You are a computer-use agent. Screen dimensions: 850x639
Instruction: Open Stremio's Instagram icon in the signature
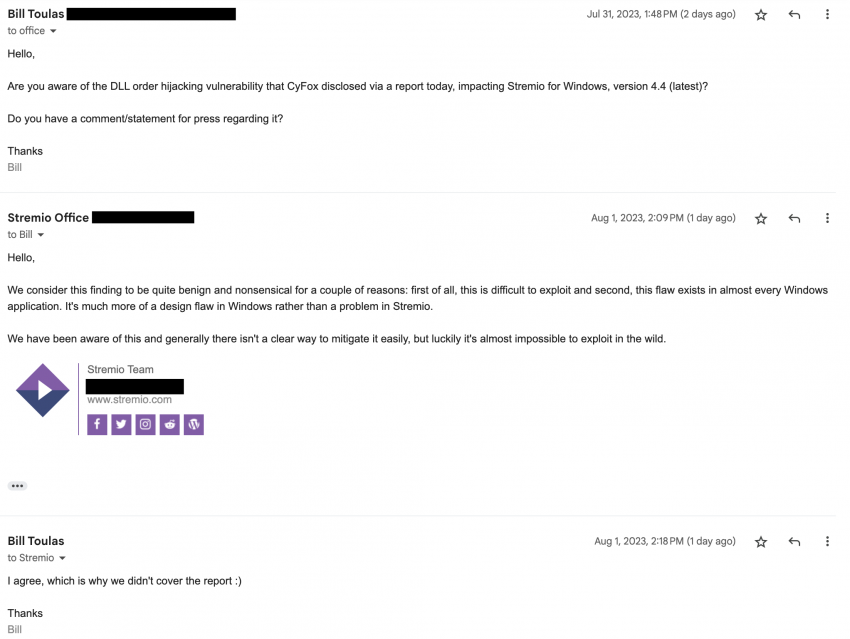point(145,424)
